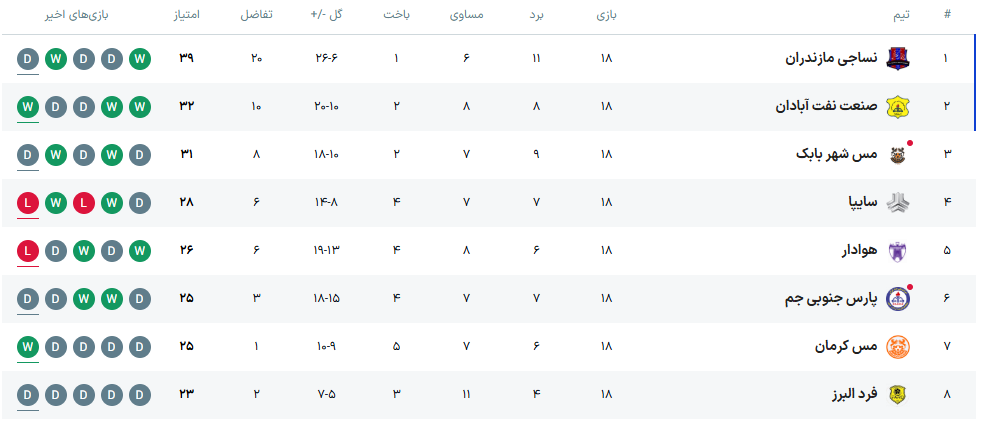Open the نساجی مازندران team name link
Viewport: 985px width, 423px height.
(830, 58)
